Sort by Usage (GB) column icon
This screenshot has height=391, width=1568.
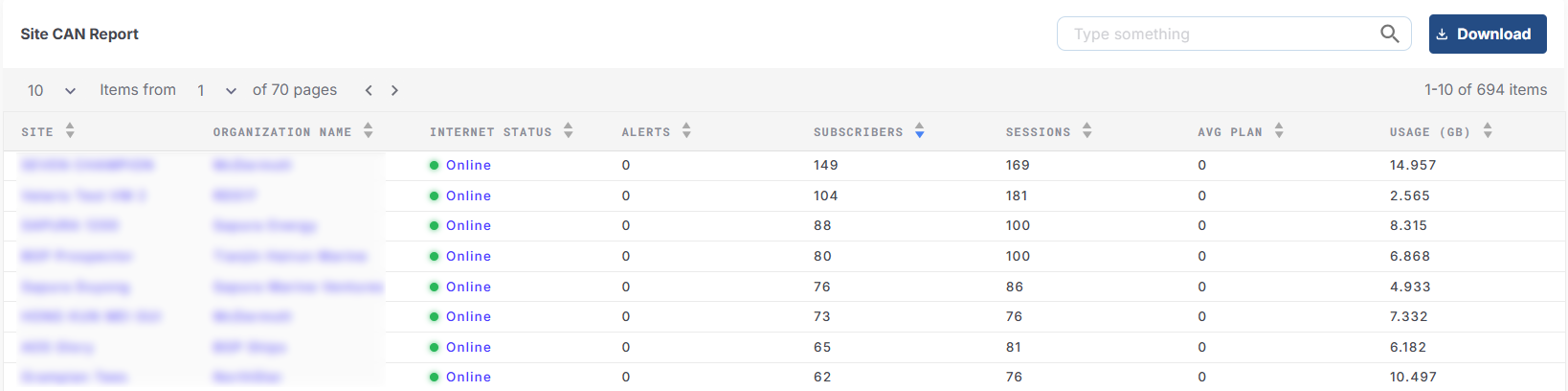pyautogui.click(x=1488, y=131)
